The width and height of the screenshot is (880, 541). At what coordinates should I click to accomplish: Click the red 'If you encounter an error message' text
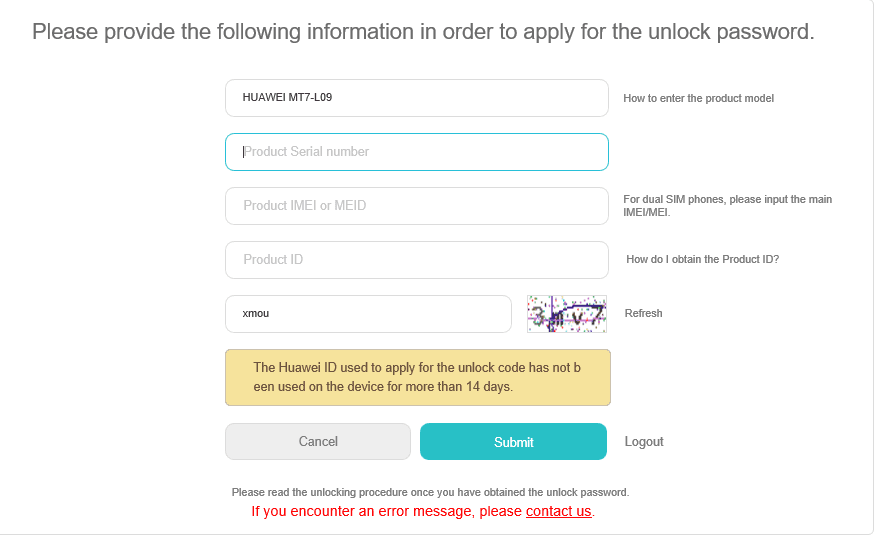423,511
